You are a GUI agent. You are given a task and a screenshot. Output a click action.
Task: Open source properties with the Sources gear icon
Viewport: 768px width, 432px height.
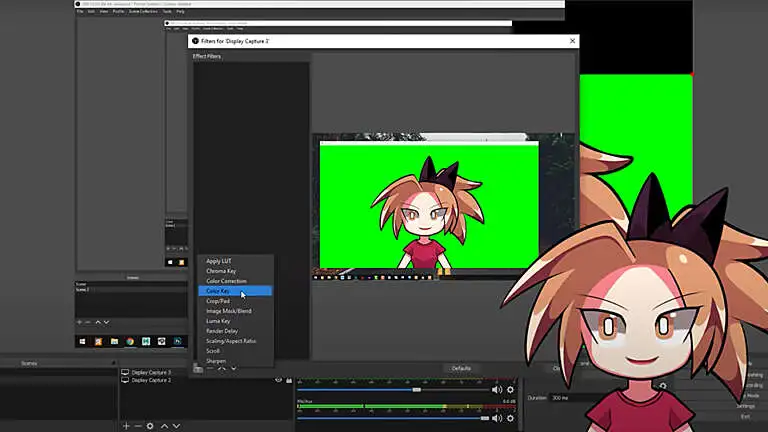click(150, 426)
